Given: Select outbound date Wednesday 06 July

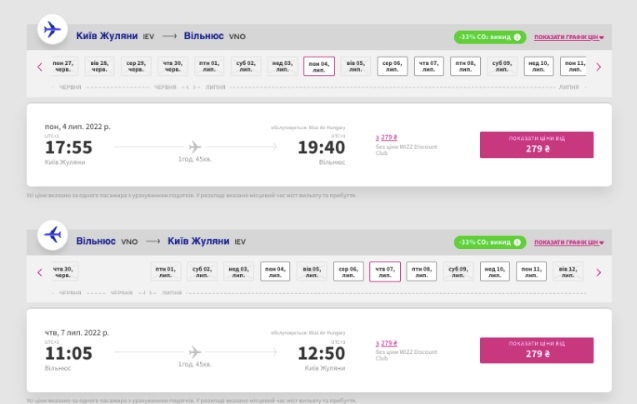Looking at the screenshot, I should (x=392, y=67).
